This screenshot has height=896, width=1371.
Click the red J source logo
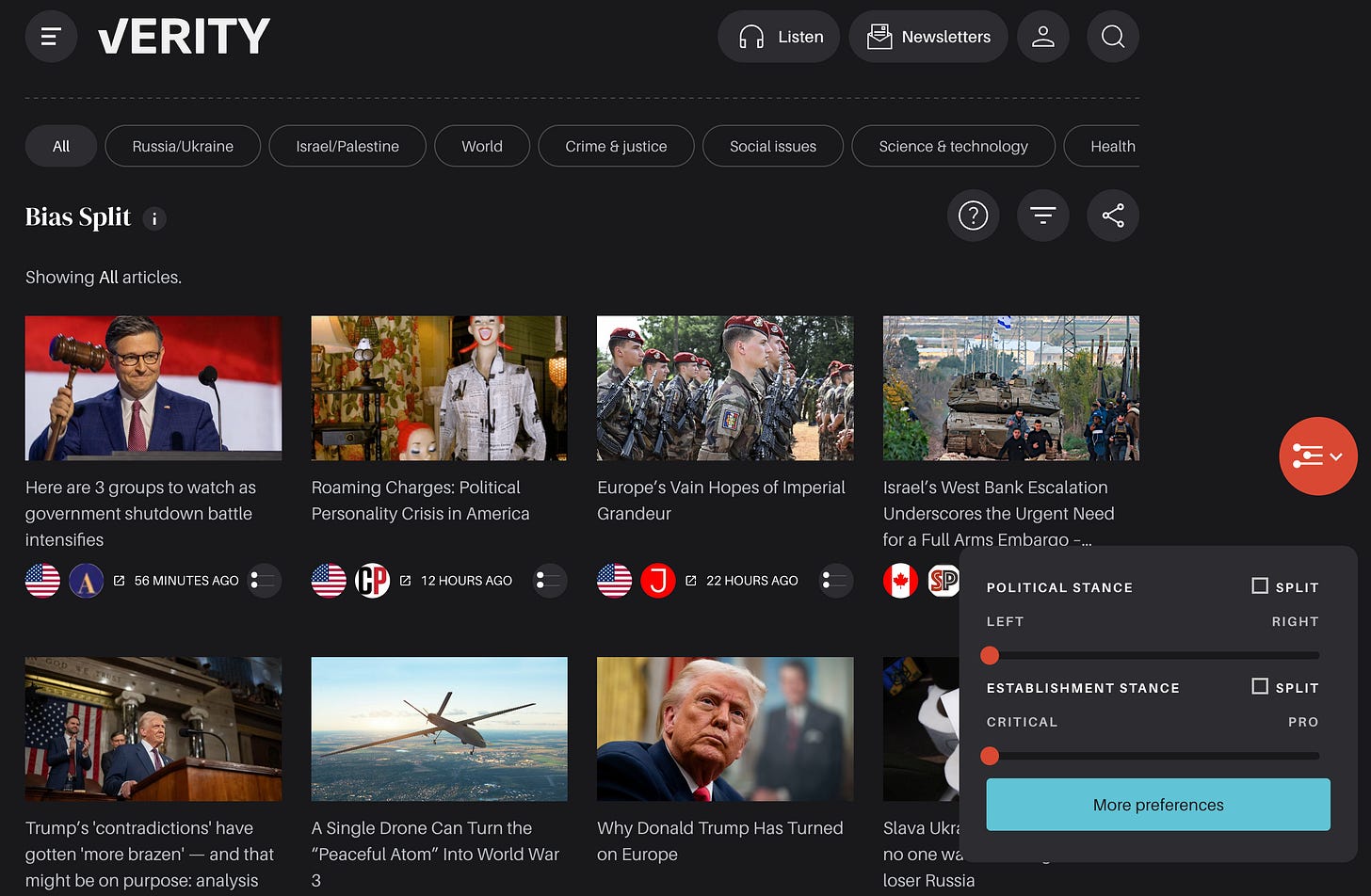coord(658,581)
